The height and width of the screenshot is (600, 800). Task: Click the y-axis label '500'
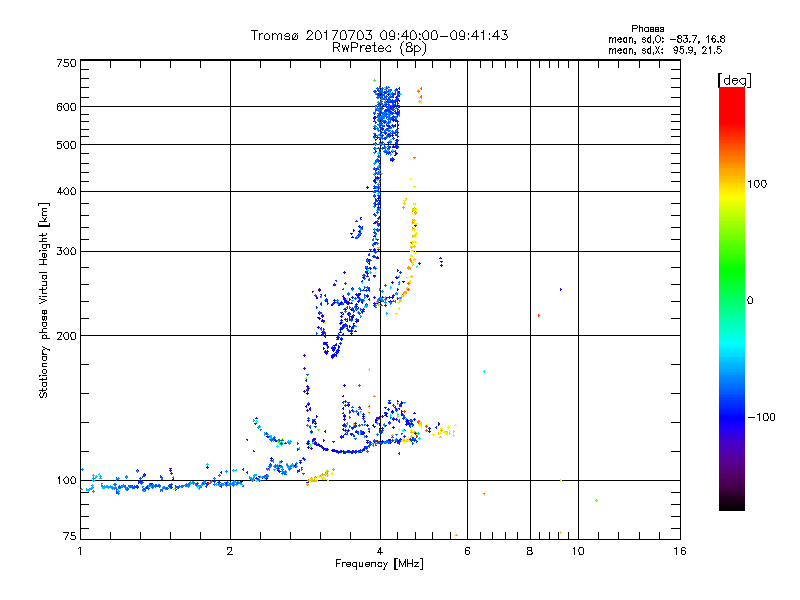click(x=66, y=145)
